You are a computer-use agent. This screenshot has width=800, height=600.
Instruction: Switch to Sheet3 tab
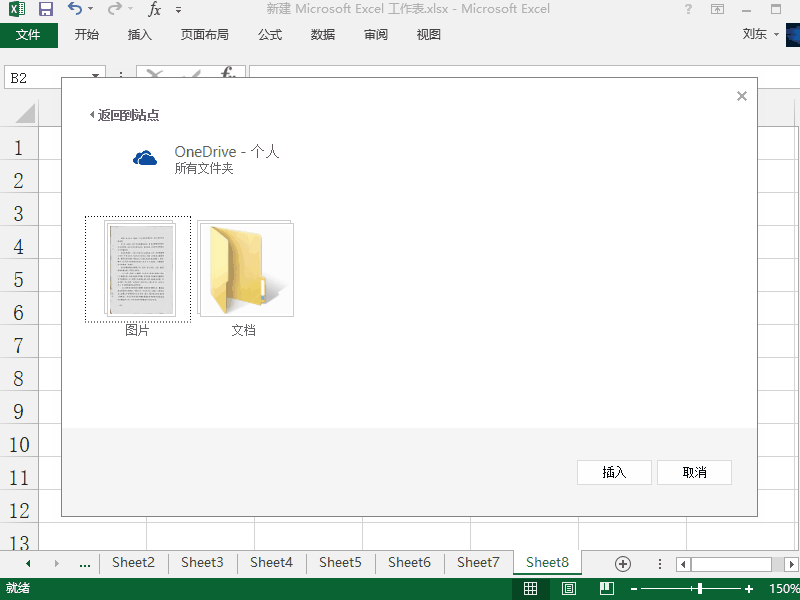[202, 563]
